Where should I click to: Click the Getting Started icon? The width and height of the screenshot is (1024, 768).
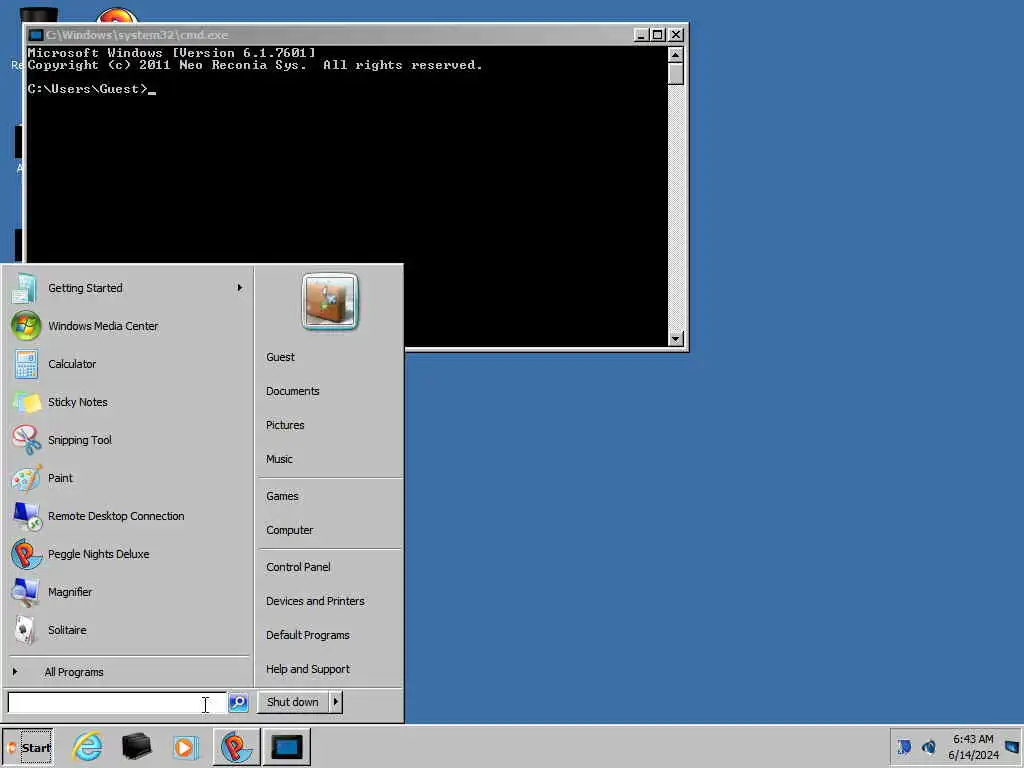pyautogui.click(x=25, y=288)
